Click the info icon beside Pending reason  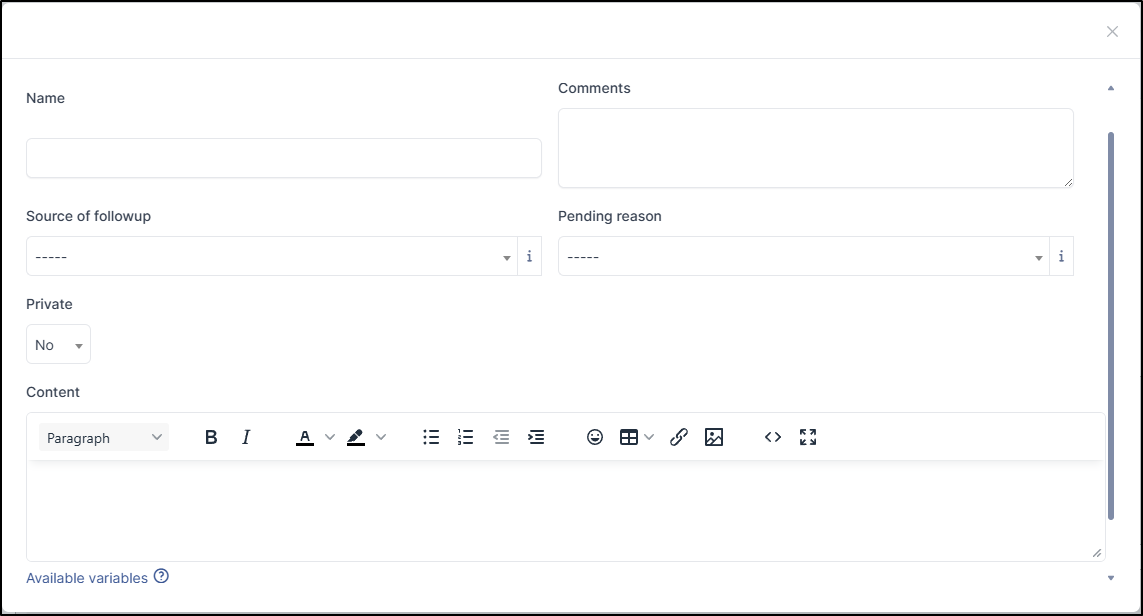pyautogui.click(x=1061, y=257)
